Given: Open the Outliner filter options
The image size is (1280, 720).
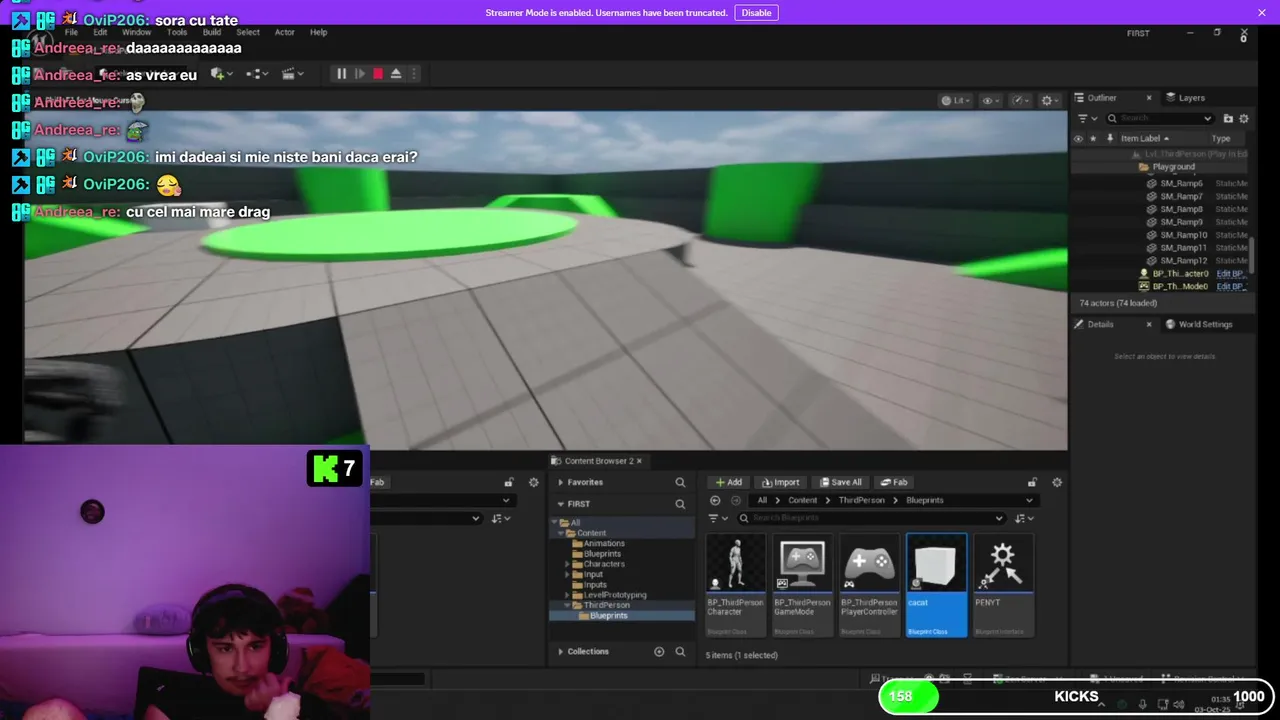Looking at the screenshot, I should [x=1086, y=118].
